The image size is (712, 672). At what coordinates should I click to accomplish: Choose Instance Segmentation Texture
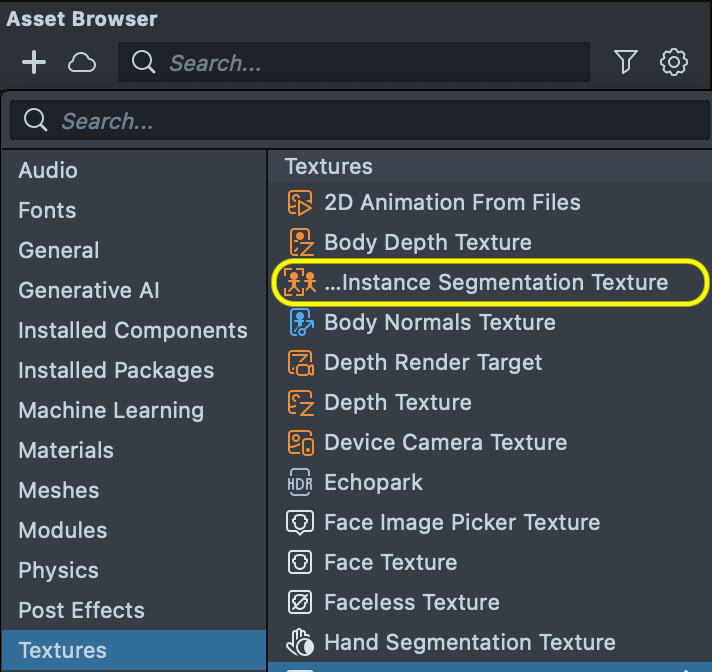pyautogui.click(x=496, y=283)
